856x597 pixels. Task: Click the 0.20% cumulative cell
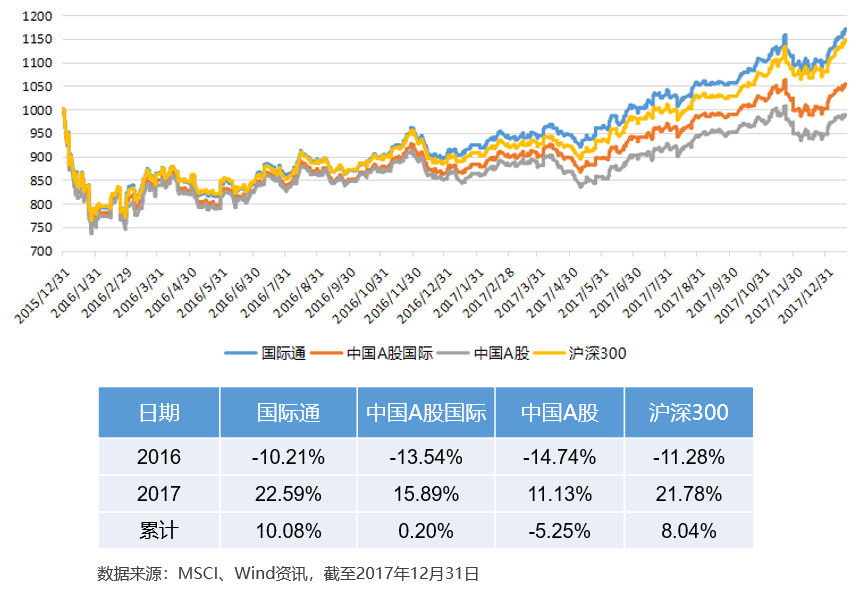pos(426,530)
